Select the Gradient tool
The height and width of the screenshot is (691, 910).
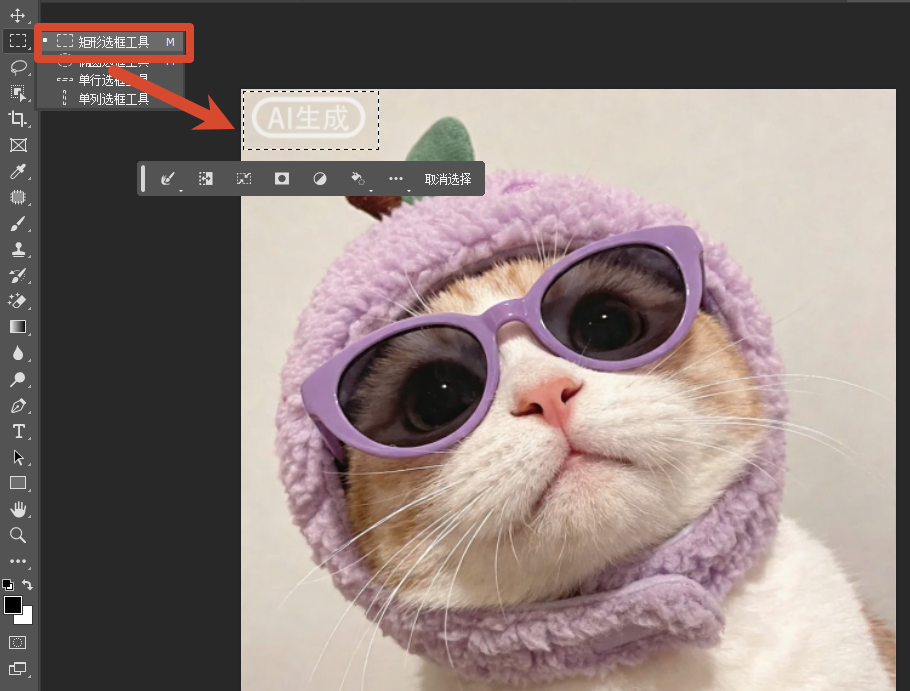pos(18,327)
